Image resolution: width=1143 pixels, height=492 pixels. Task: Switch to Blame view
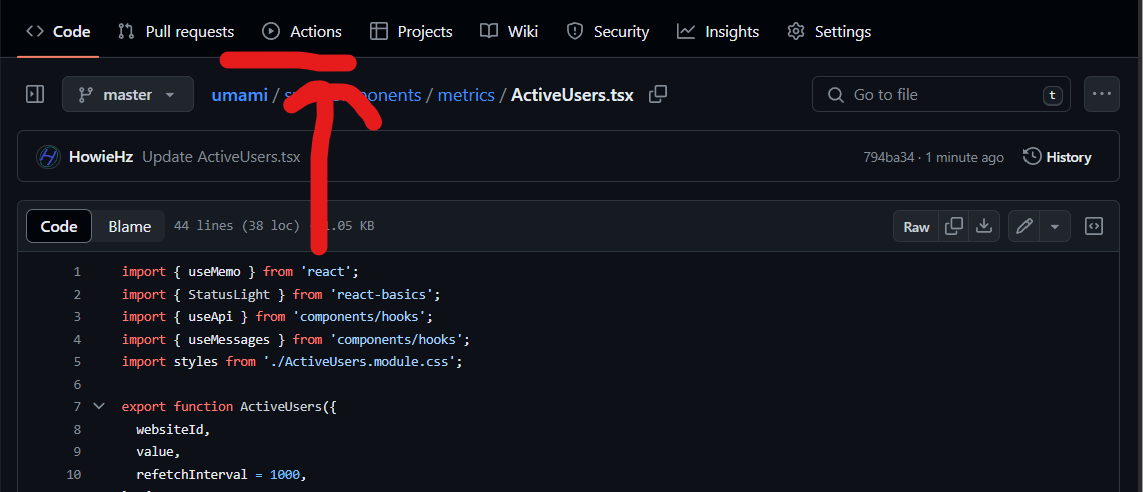[130, 226]
